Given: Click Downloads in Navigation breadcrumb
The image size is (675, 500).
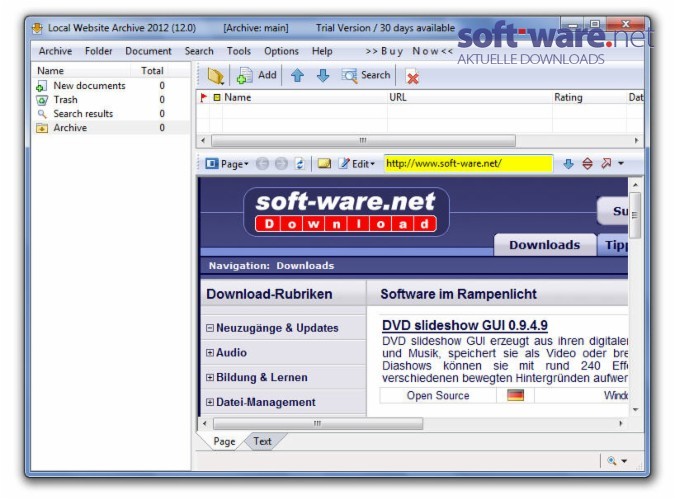Looking at the screenshot, I should coord(305,266).
